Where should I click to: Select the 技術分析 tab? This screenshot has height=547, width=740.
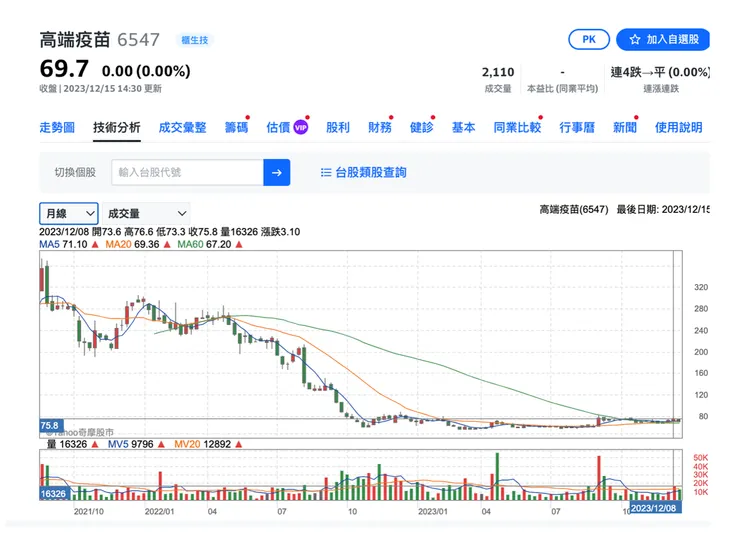pos(117,127)
